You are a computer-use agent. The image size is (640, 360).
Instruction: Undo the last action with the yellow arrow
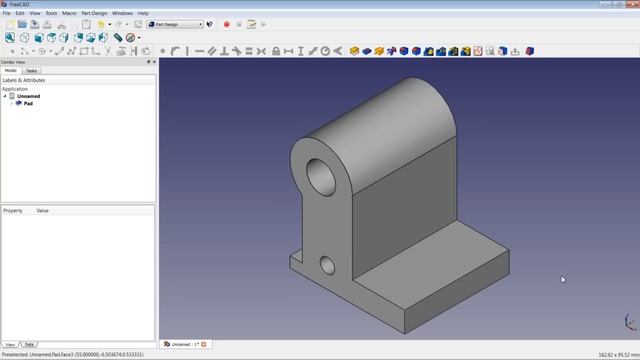click(x=101, y=24)
